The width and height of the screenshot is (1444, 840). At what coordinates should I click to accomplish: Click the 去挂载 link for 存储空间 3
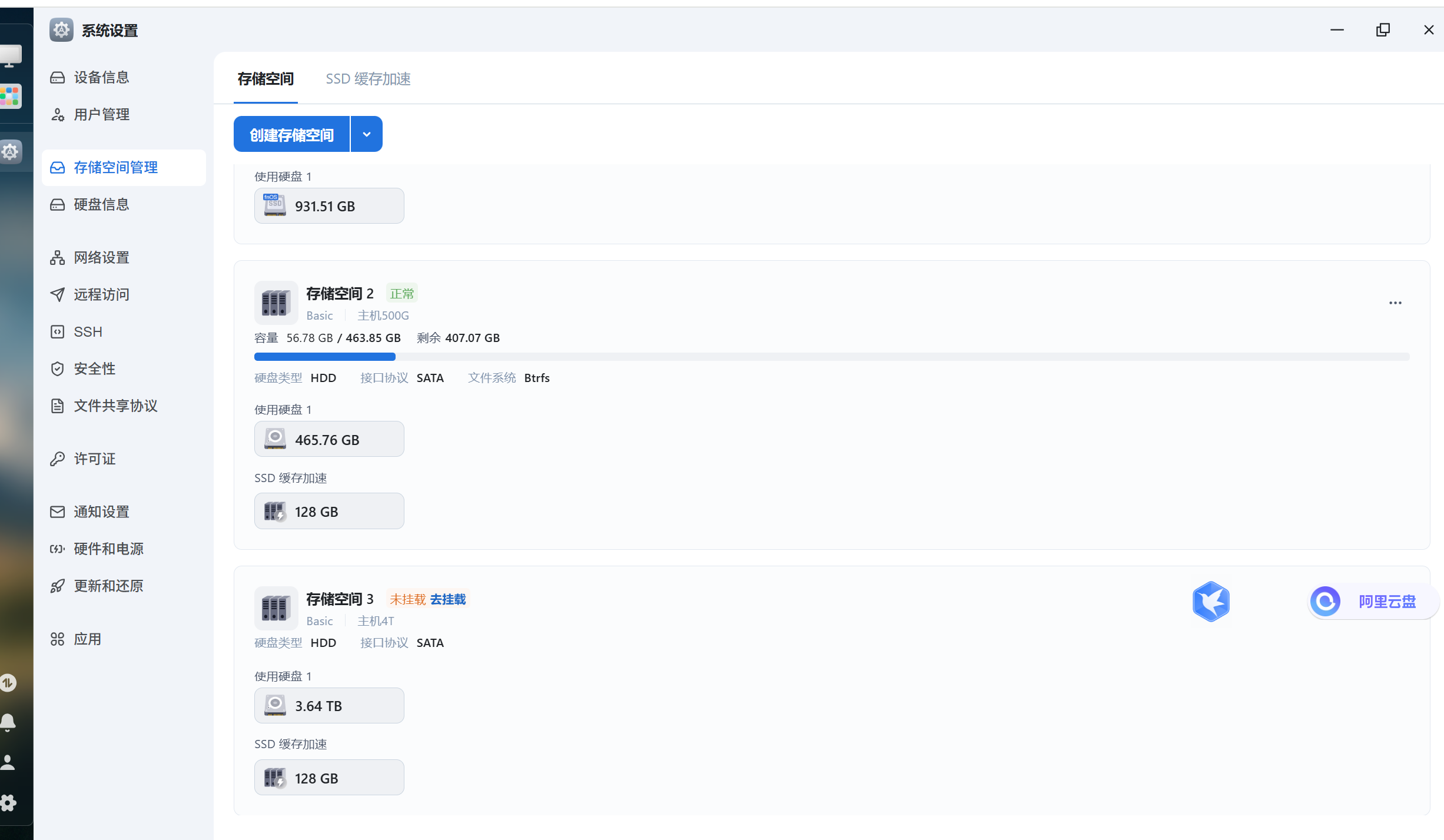pyautogui.click(x=447, y=599)
